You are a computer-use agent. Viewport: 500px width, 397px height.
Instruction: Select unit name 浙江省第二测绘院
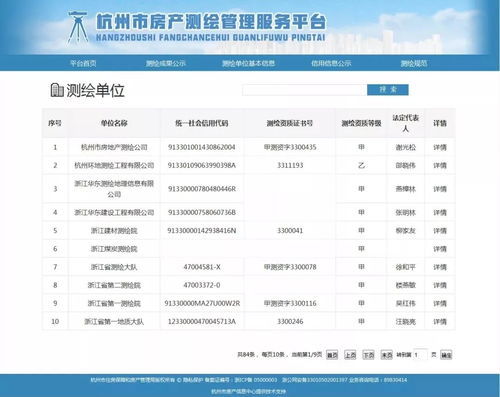tap(114, 285)
